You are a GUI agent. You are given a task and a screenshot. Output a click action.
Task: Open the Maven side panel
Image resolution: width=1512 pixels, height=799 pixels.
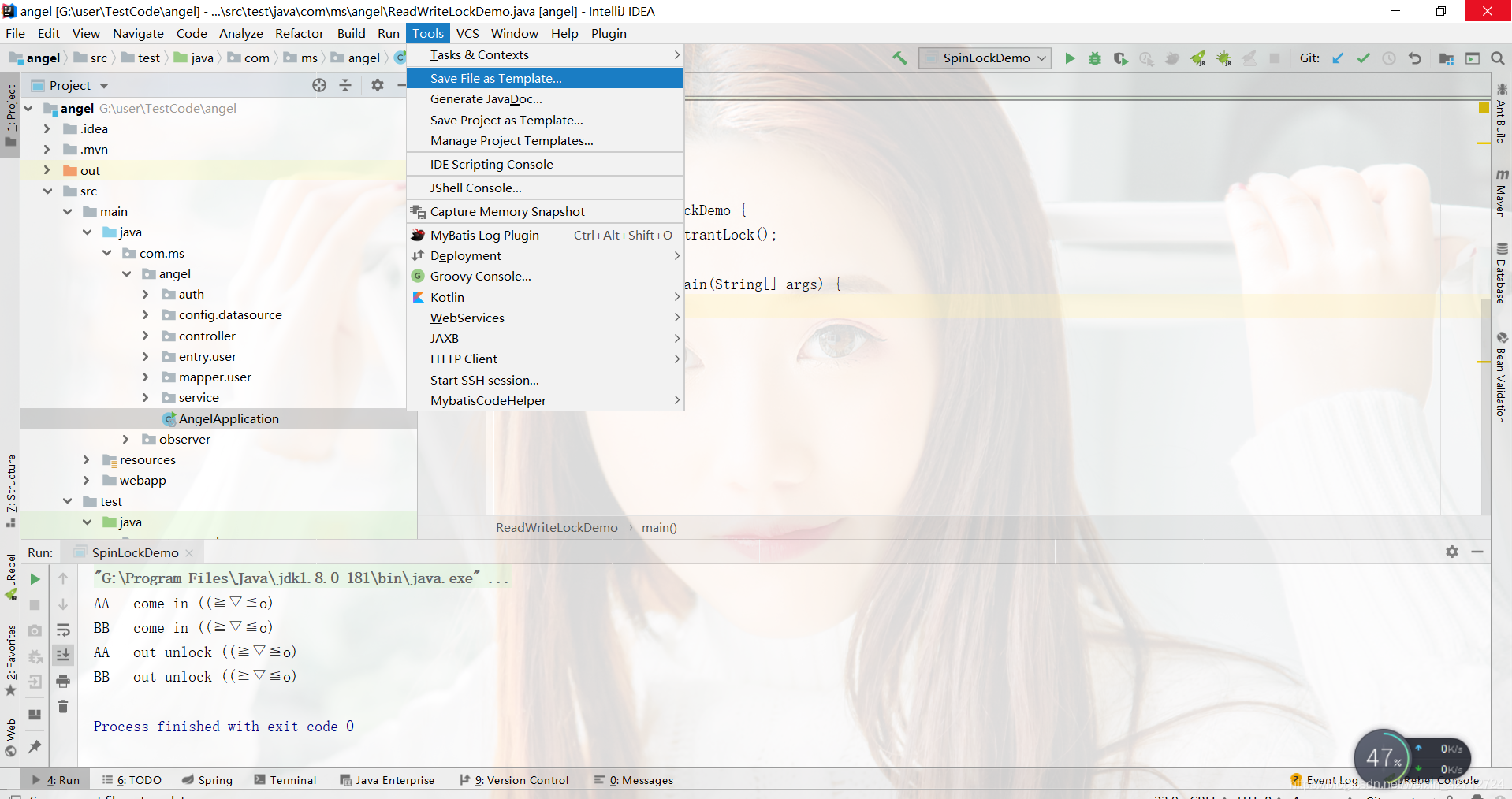[x=1501, y=194]
